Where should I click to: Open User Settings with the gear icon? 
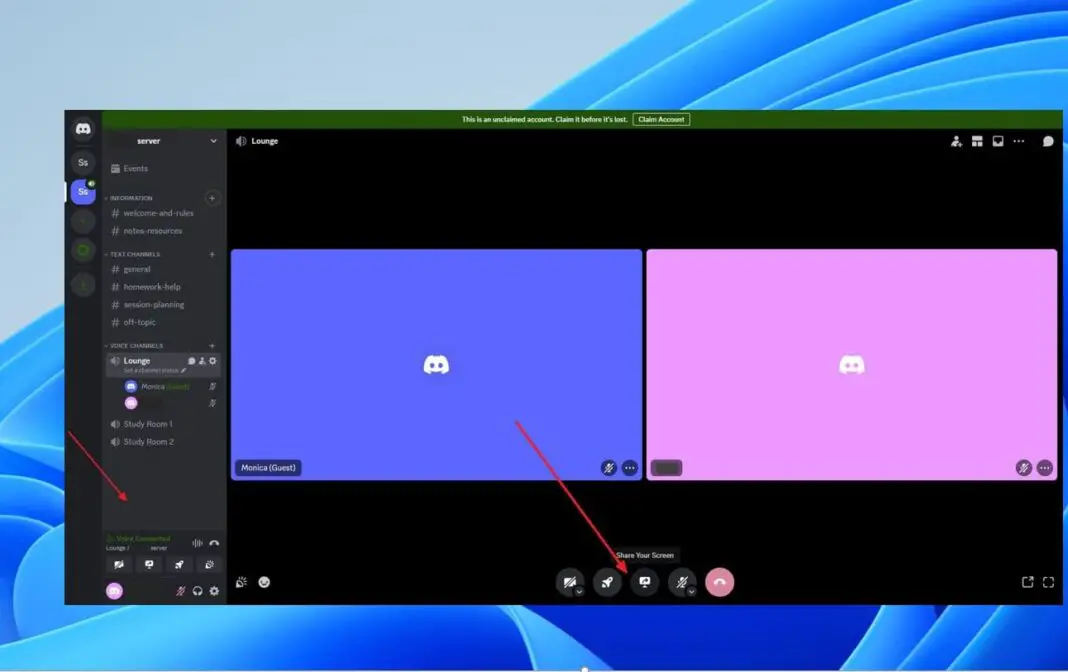click(213, 590)
